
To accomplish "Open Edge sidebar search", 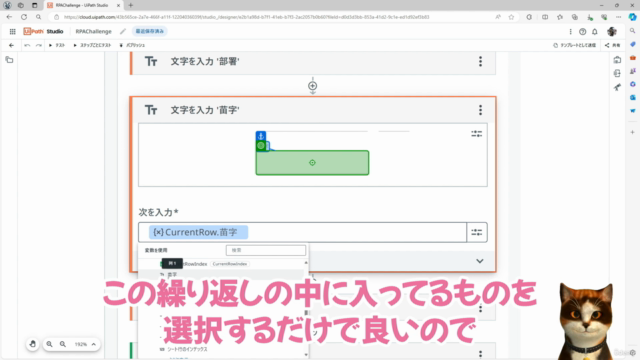I will (x=632, y=31).
